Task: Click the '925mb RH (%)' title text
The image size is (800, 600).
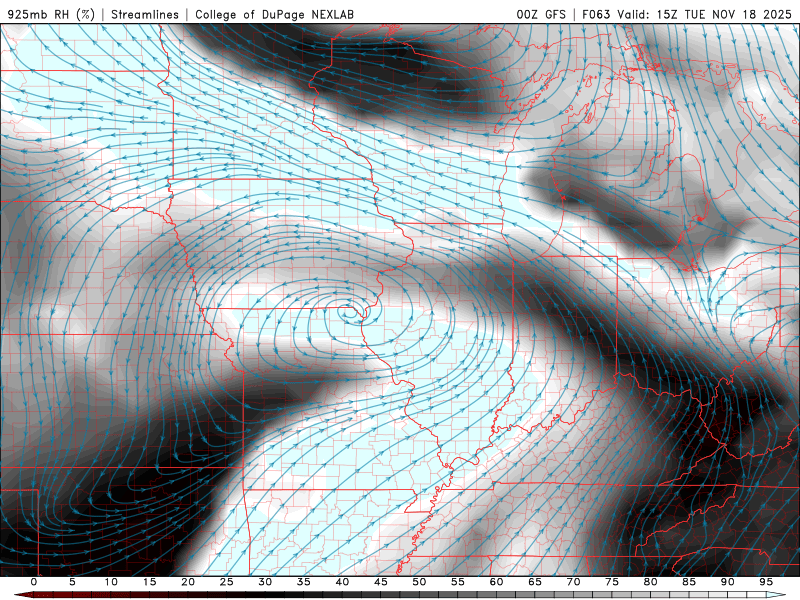Action: click(x=51, y=14)
